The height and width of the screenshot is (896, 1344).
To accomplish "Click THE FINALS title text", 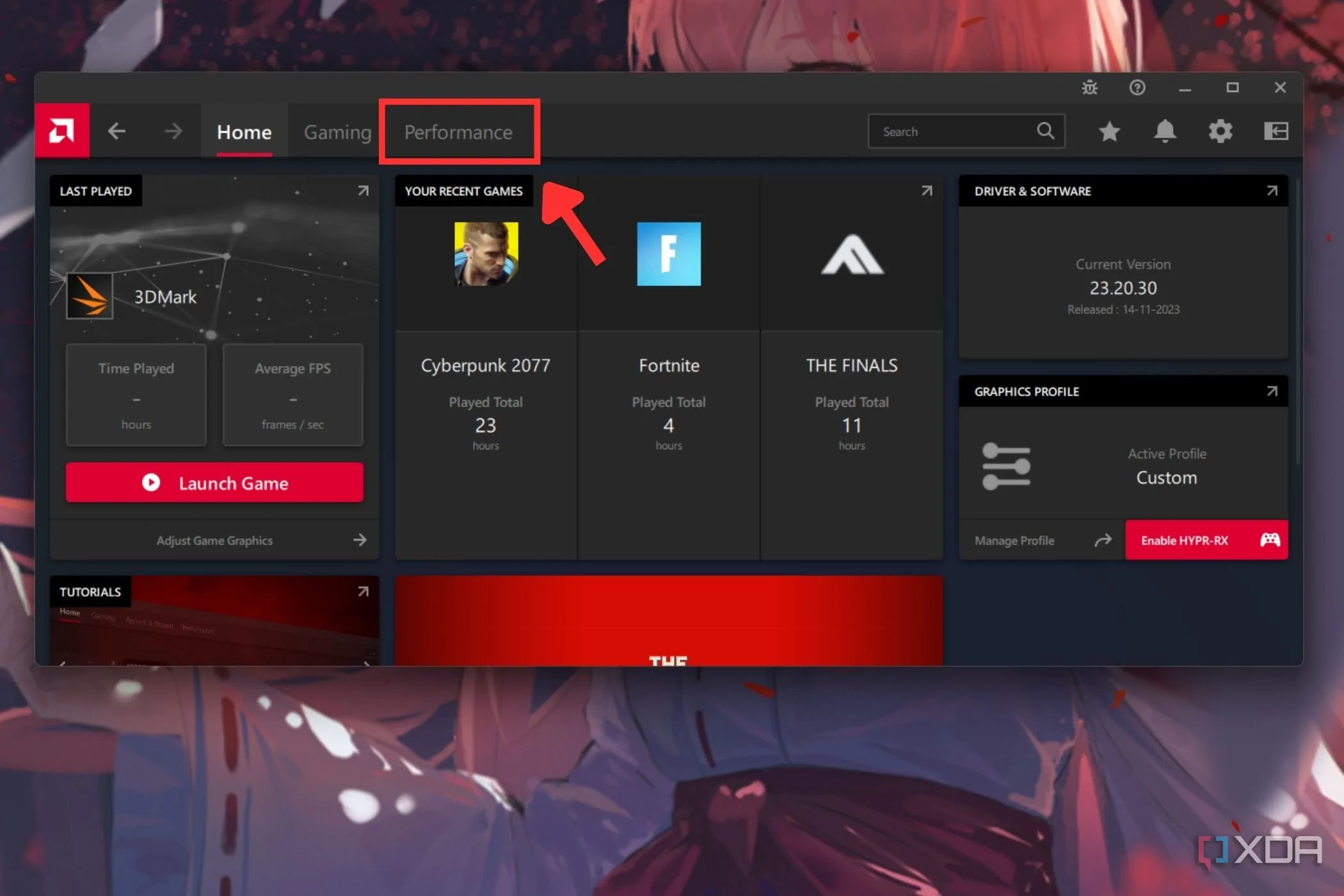I will pos(852,365).
